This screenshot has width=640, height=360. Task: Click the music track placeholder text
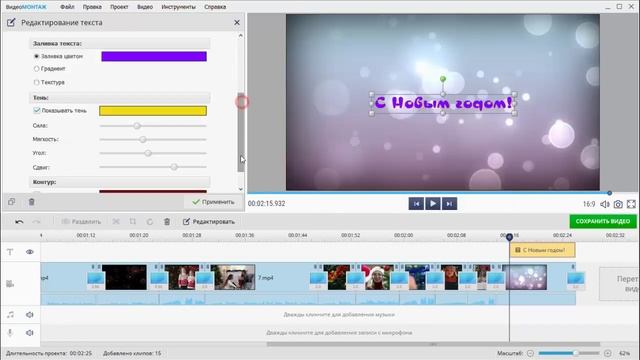point(339,315)
